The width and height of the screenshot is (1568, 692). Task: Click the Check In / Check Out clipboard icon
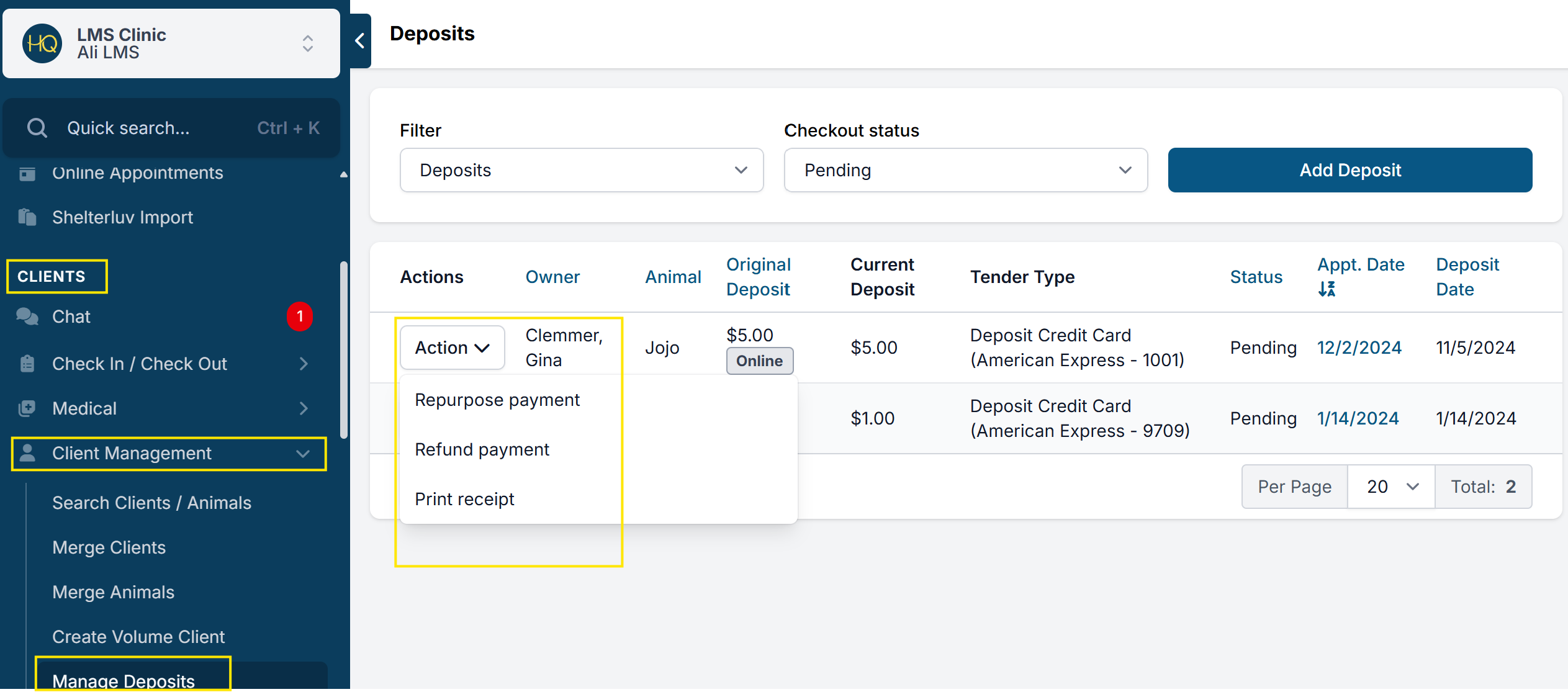(27, 364)
